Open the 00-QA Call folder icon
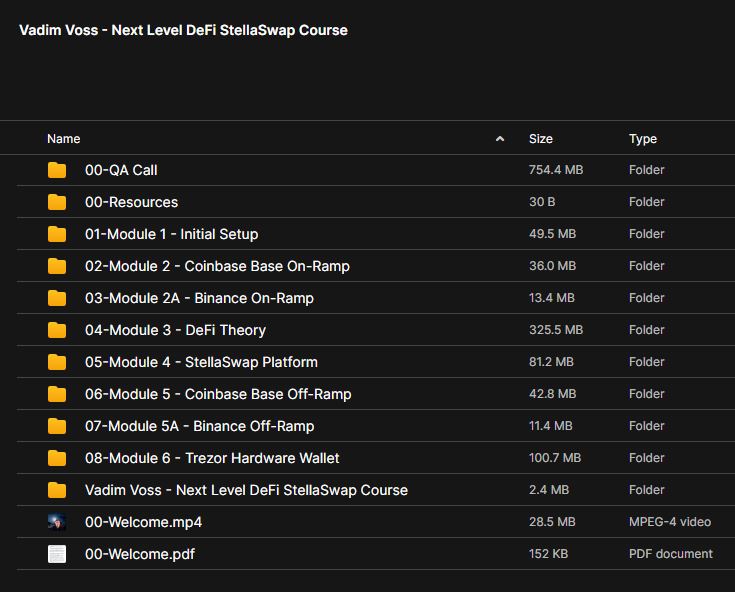 [x=57, y=170]
